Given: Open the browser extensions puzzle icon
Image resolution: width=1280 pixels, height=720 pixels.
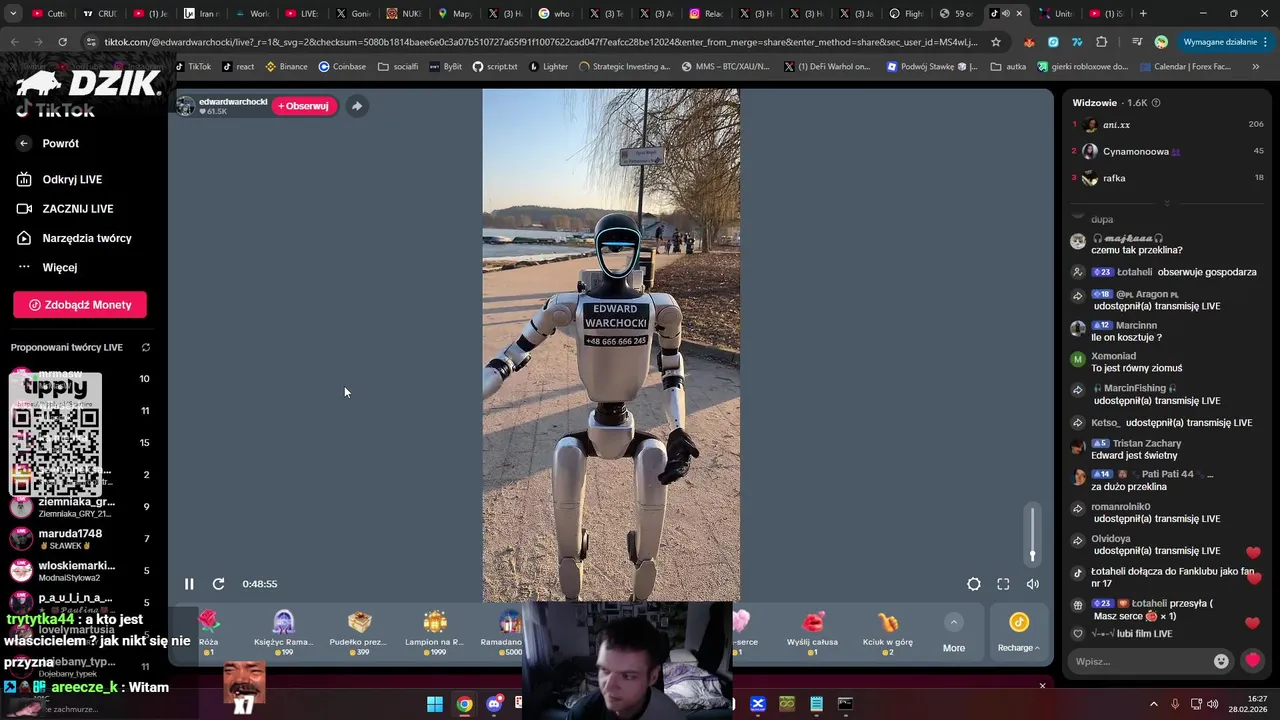Looking at the screenshot, I should pyautogui.click(x=1102, y=42).
